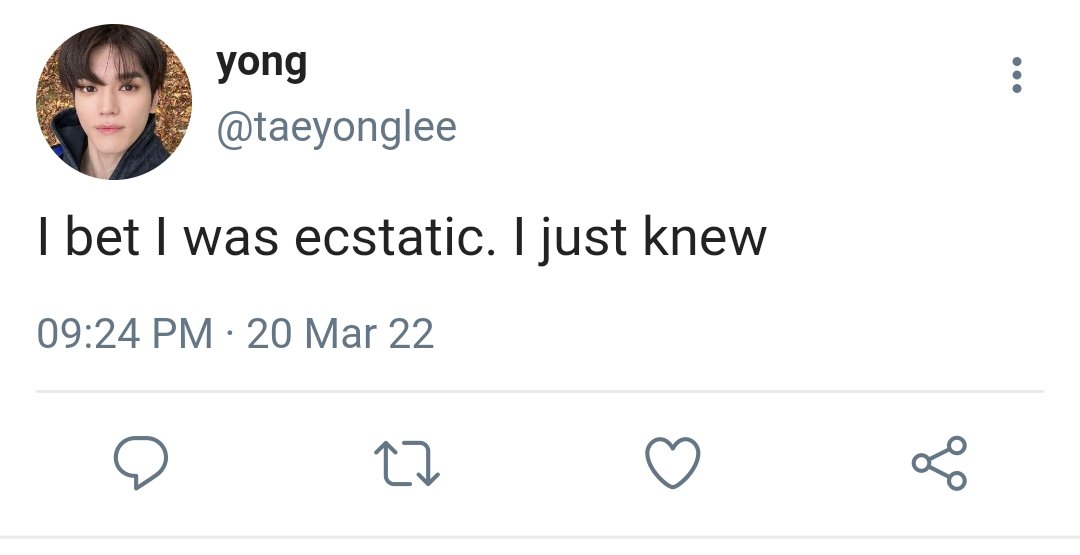Tap the repost arrows below the timestamp
The height and width of the screenshot is (555, 1080).
pyautogui.click(x=406, y=463)
